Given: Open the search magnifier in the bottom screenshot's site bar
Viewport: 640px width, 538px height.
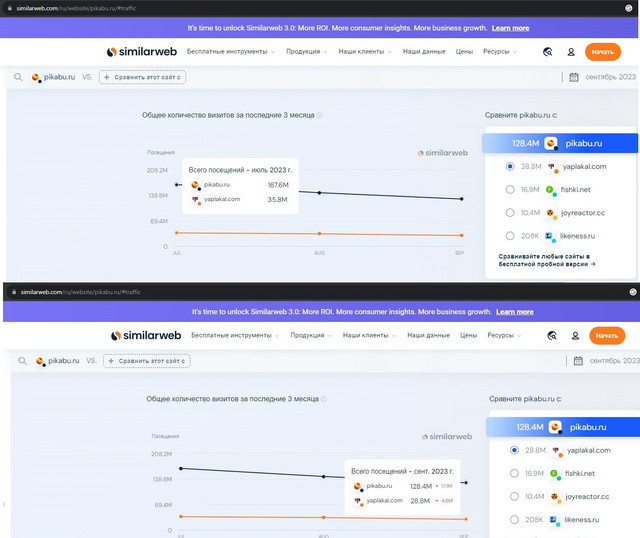Looking at the screenshot, I should click(22, 361).
